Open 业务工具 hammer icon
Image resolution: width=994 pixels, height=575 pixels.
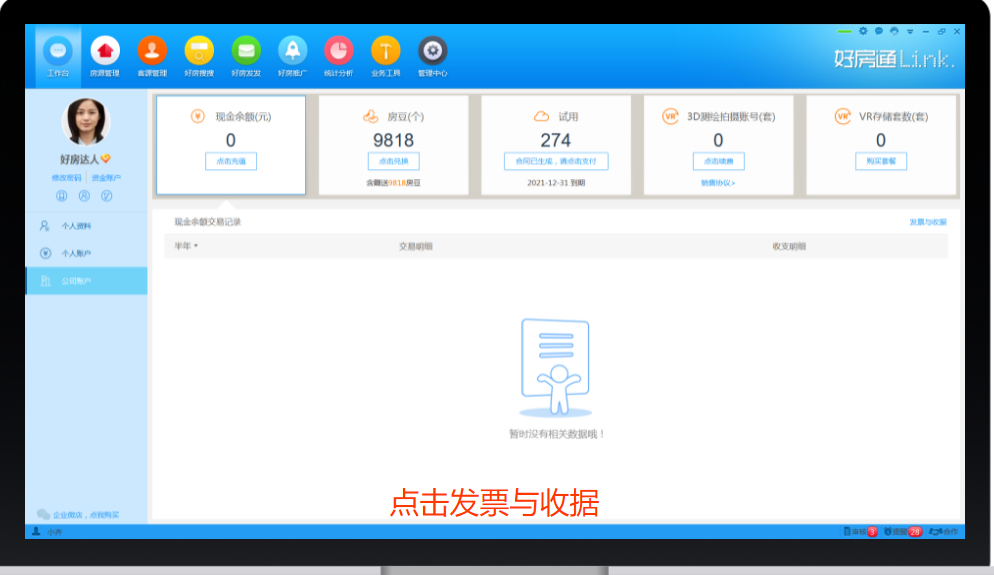(x=385, y=50)
